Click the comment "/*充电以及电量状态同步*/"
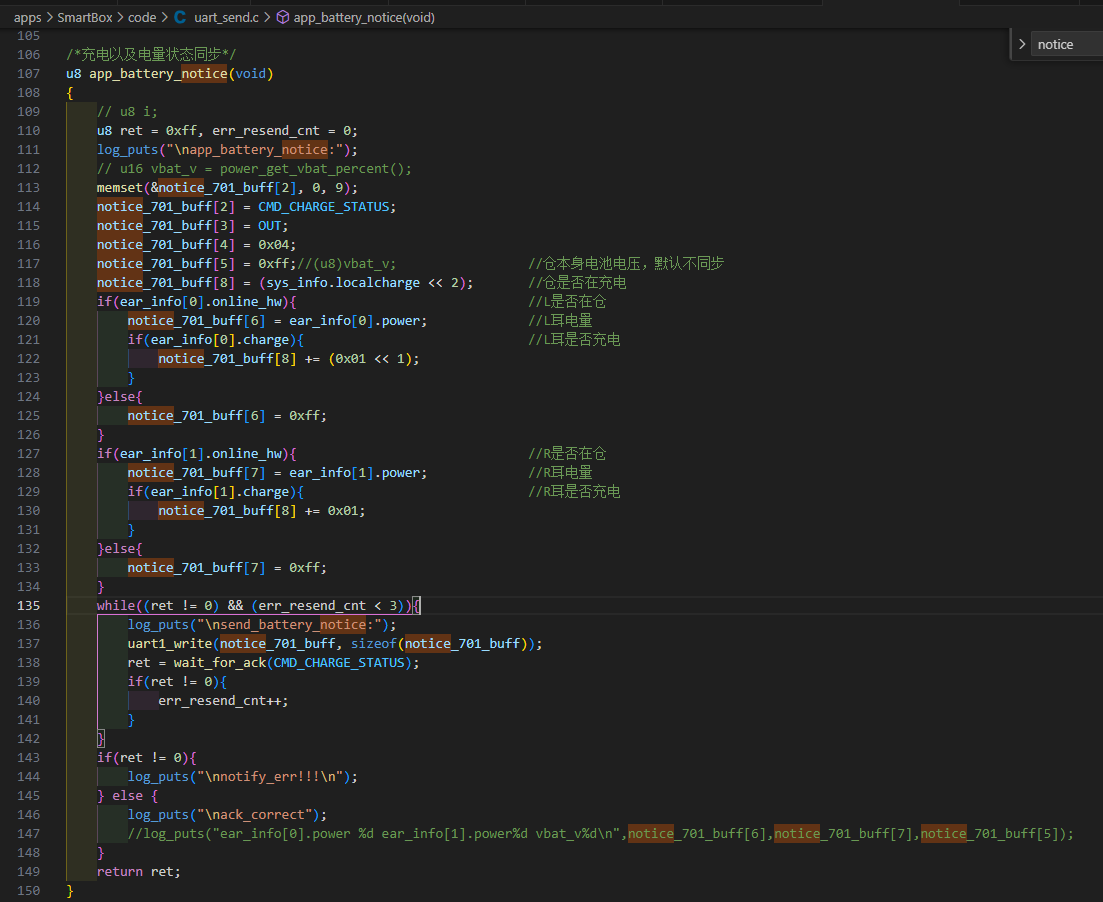Viewport: 1103px width, 902px height. pos(151,54)
